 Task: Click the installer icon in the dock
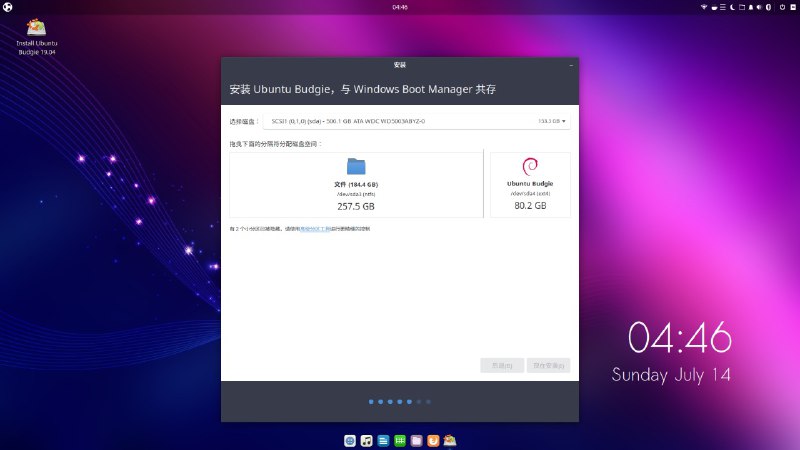point(450,441)
